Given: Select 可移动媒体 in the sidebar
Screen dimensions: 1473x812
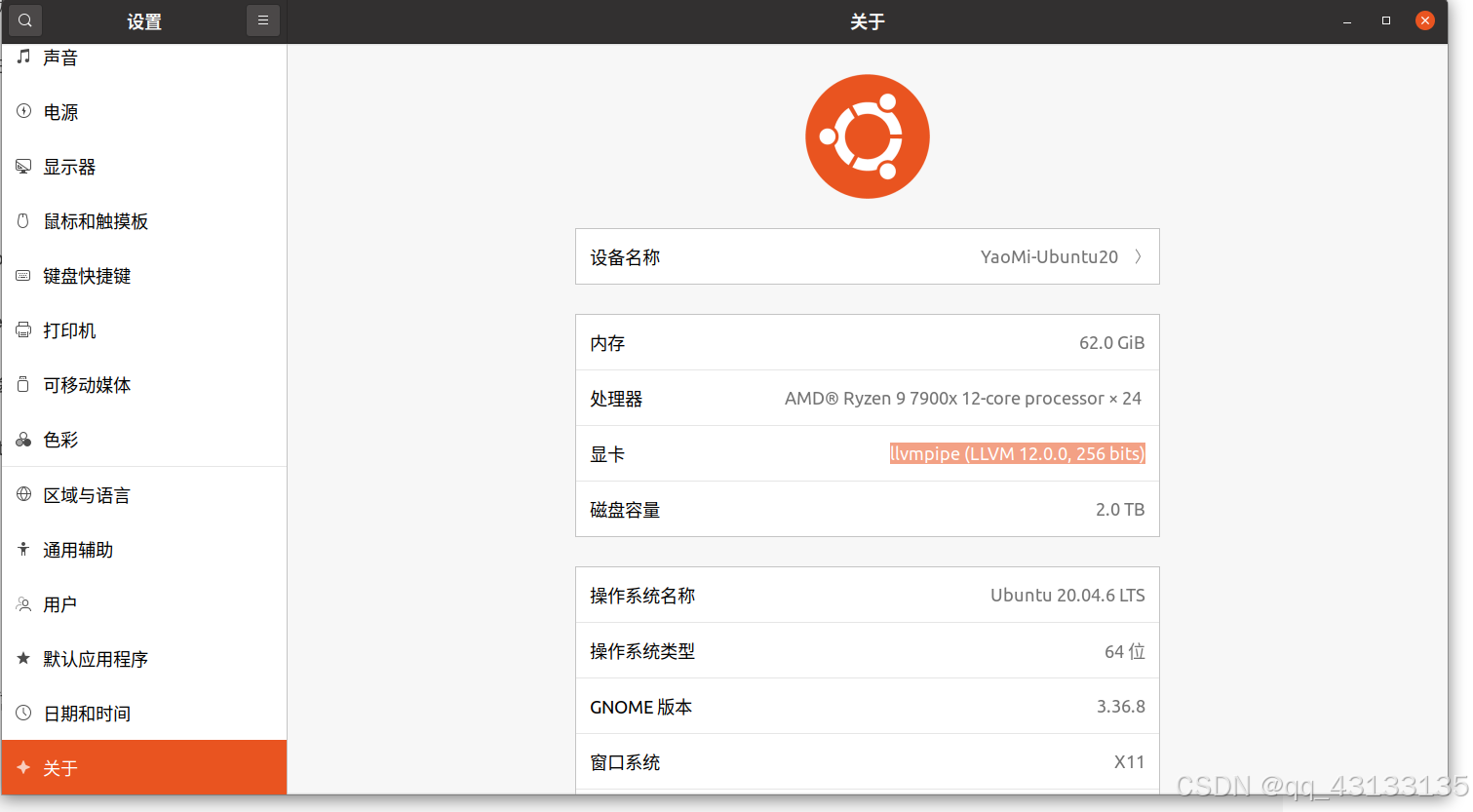Looking at the screenshot, I should pyautogui.click(x=144, y=385).
